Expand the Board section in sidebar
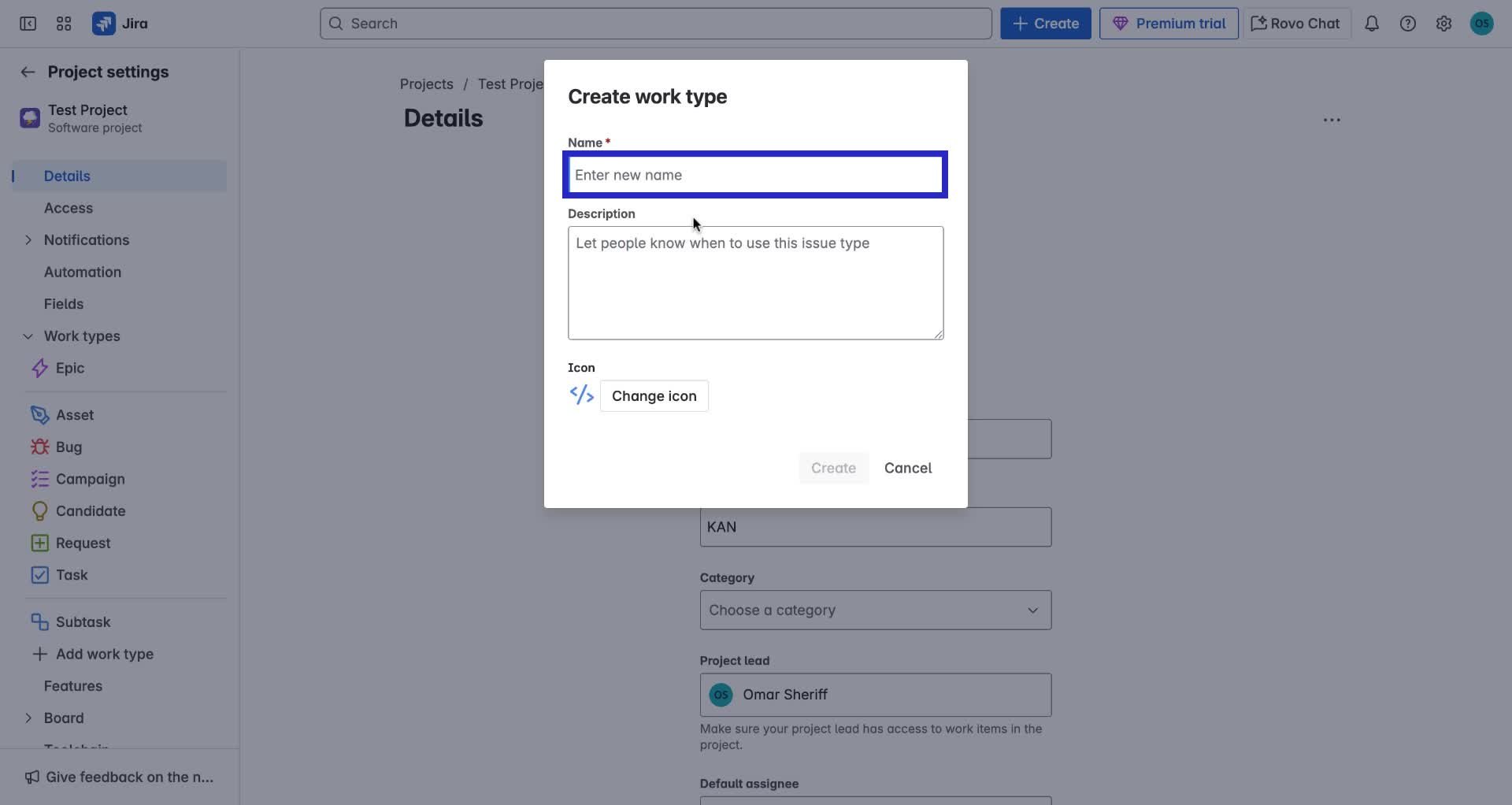 [x=28, y=718]
